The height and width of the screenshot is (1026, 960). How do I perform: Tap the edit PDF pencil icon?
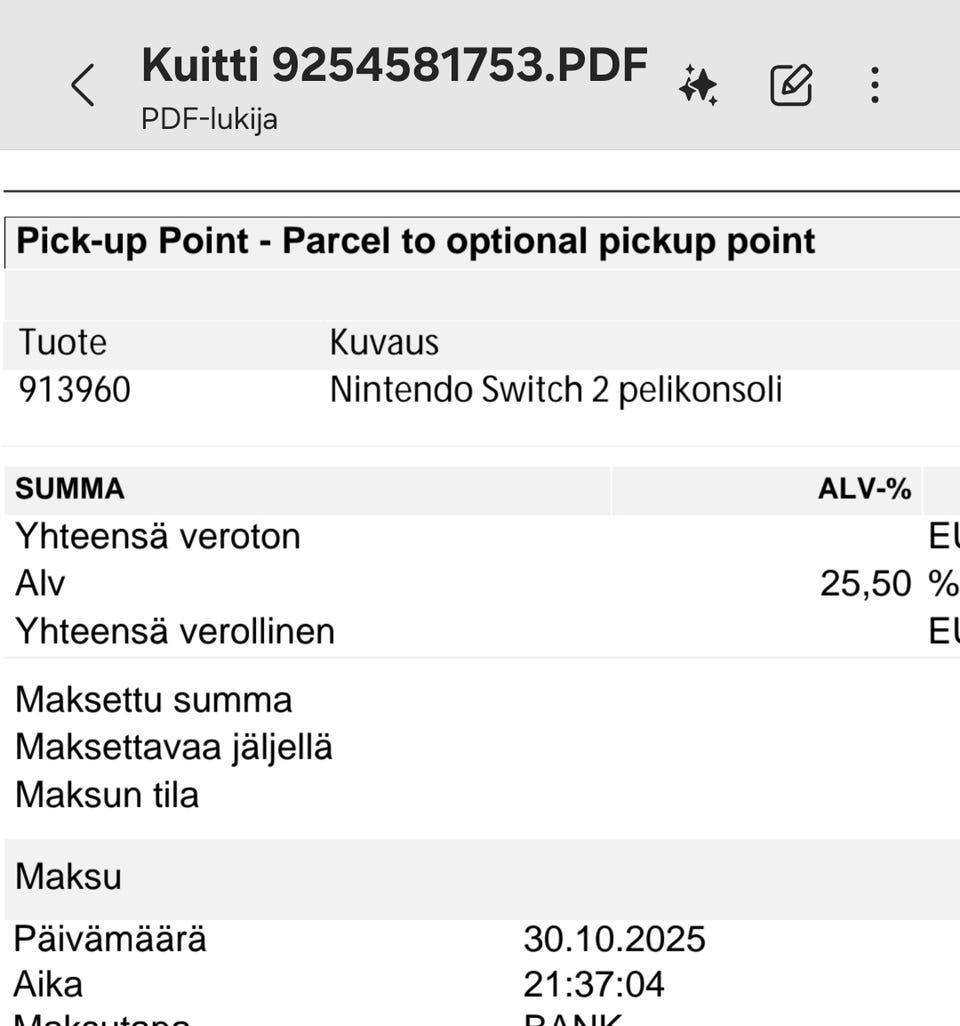click(x=791, y=85)
